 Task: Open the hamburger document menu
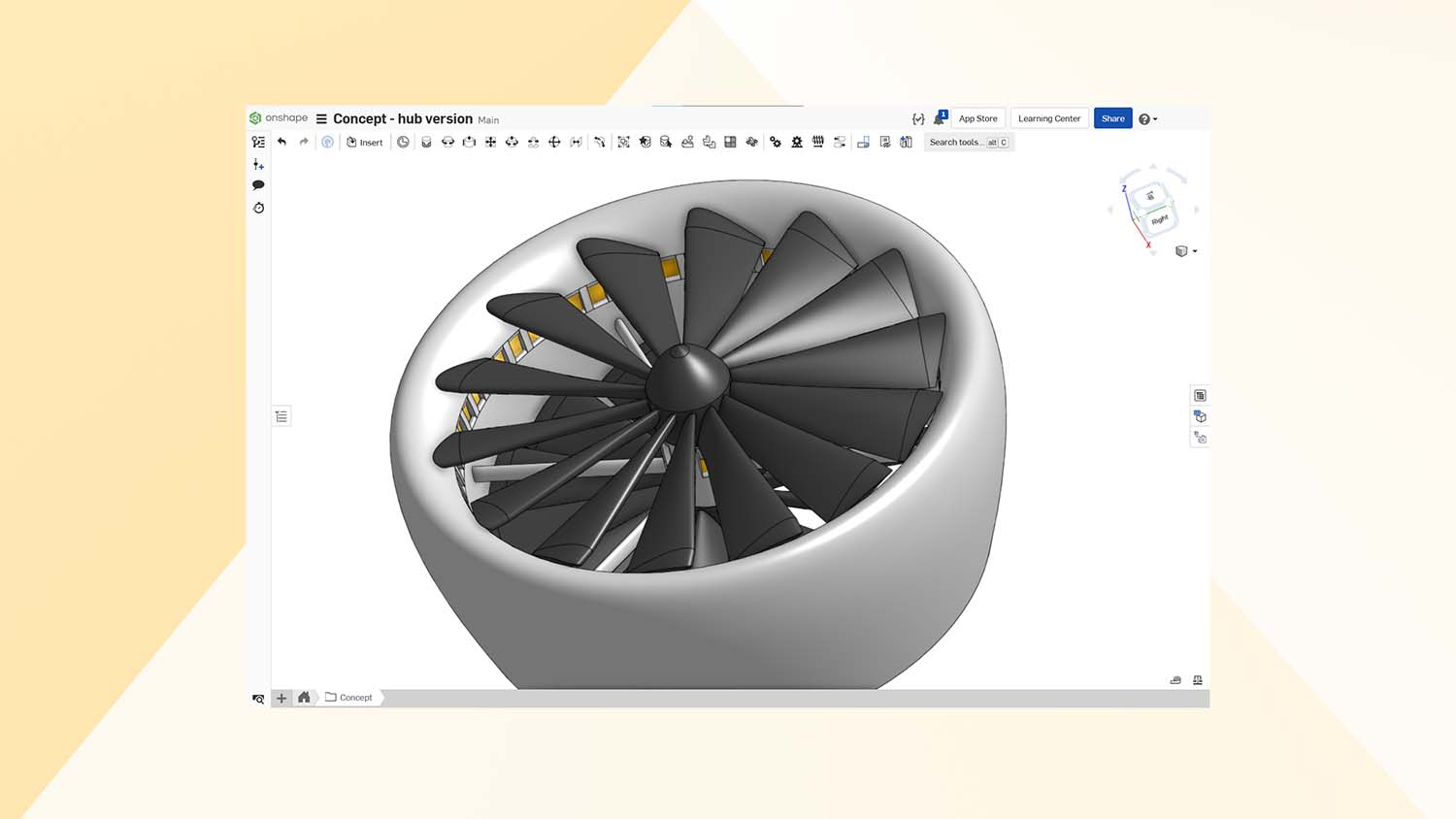click(x=321, y=119)
